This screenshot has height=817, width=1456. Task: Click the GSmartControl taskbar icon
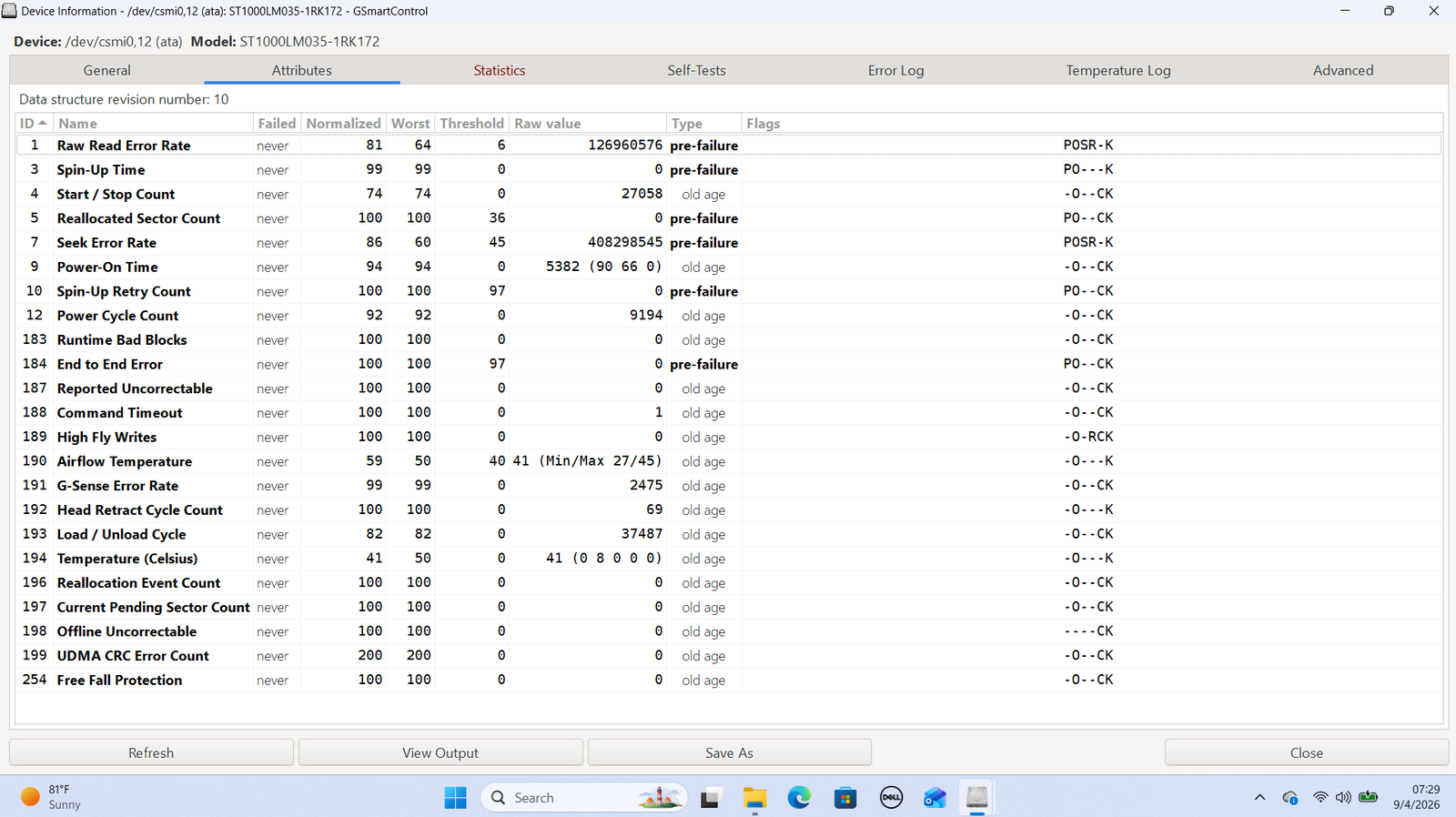977,798
